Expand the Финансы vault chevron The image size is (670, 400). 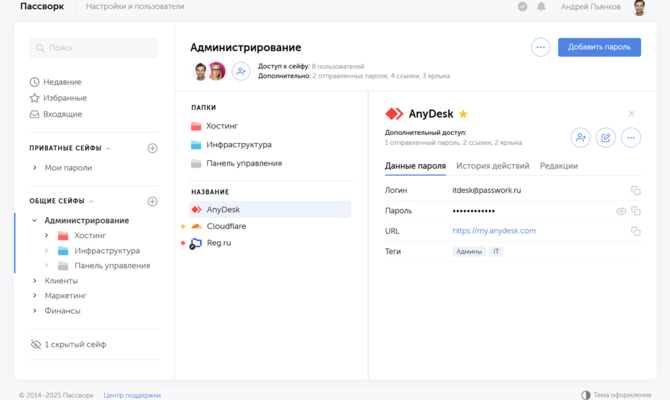(35, 311)
